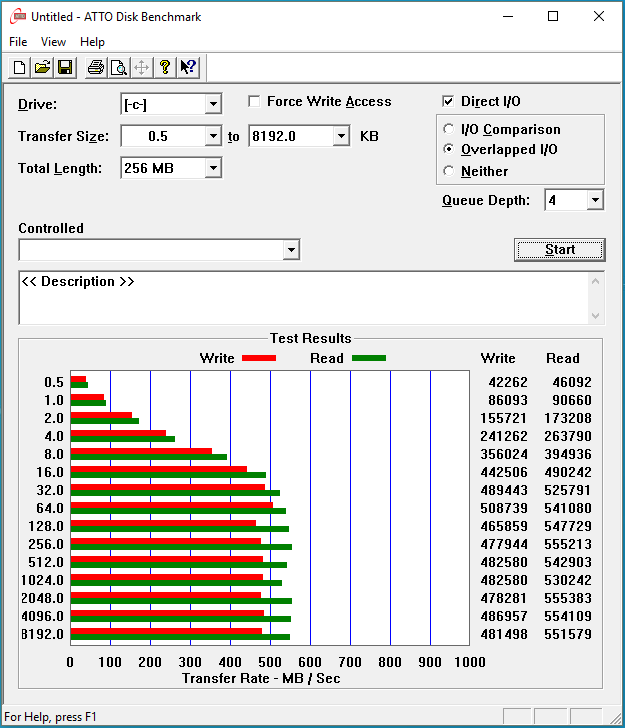Select Overlapped I/O radio button
Screen dimensions: 625x728
448,149
